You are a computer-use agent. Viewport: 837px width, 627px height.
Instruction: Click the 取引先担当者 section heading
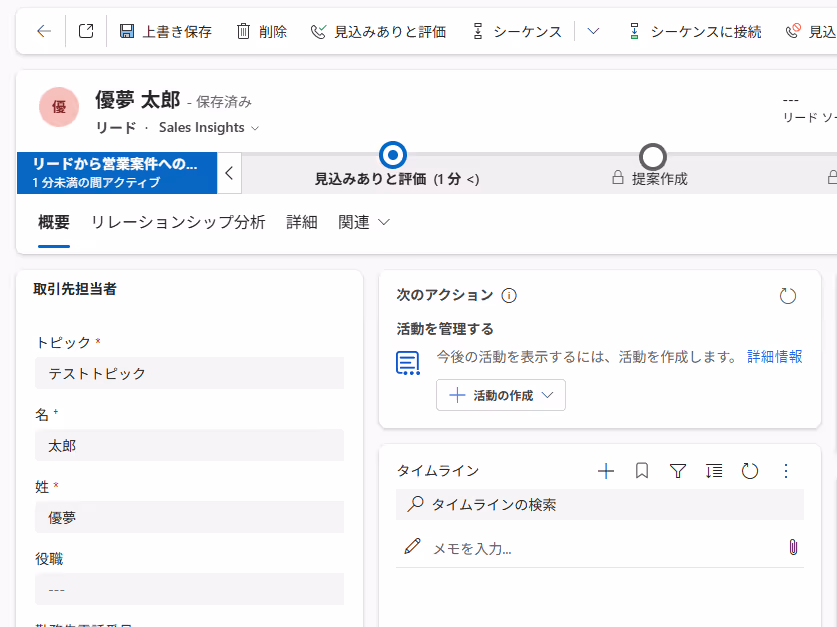(75, 289)
